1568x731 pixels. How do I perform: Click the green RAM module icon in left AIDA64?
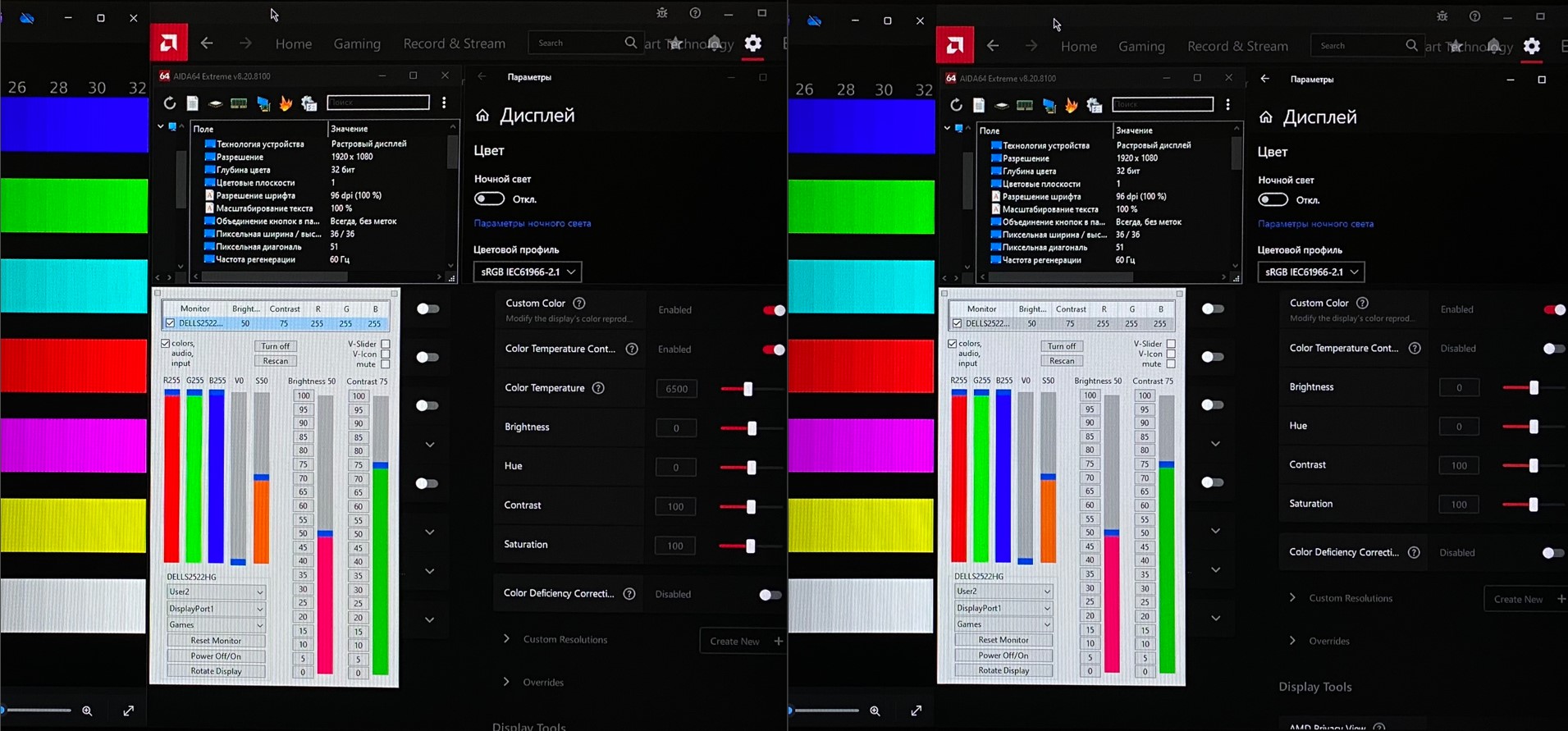(x=239, y=103)
